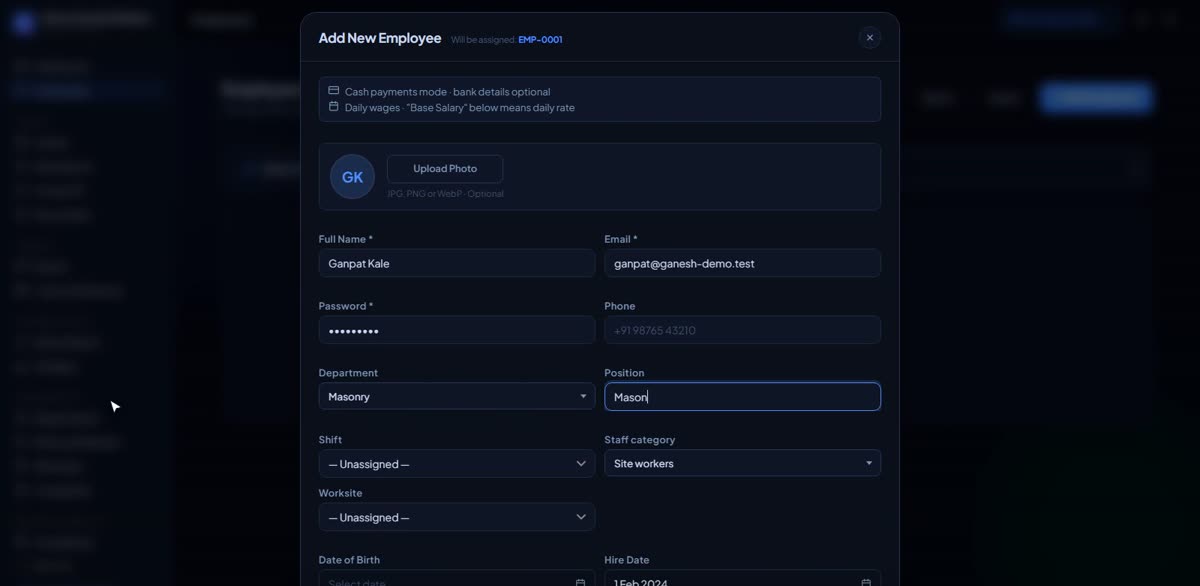Screen dimensions: 1200x586
Task: Close the Add New Employee dialog
Action: tap(869, 38)
